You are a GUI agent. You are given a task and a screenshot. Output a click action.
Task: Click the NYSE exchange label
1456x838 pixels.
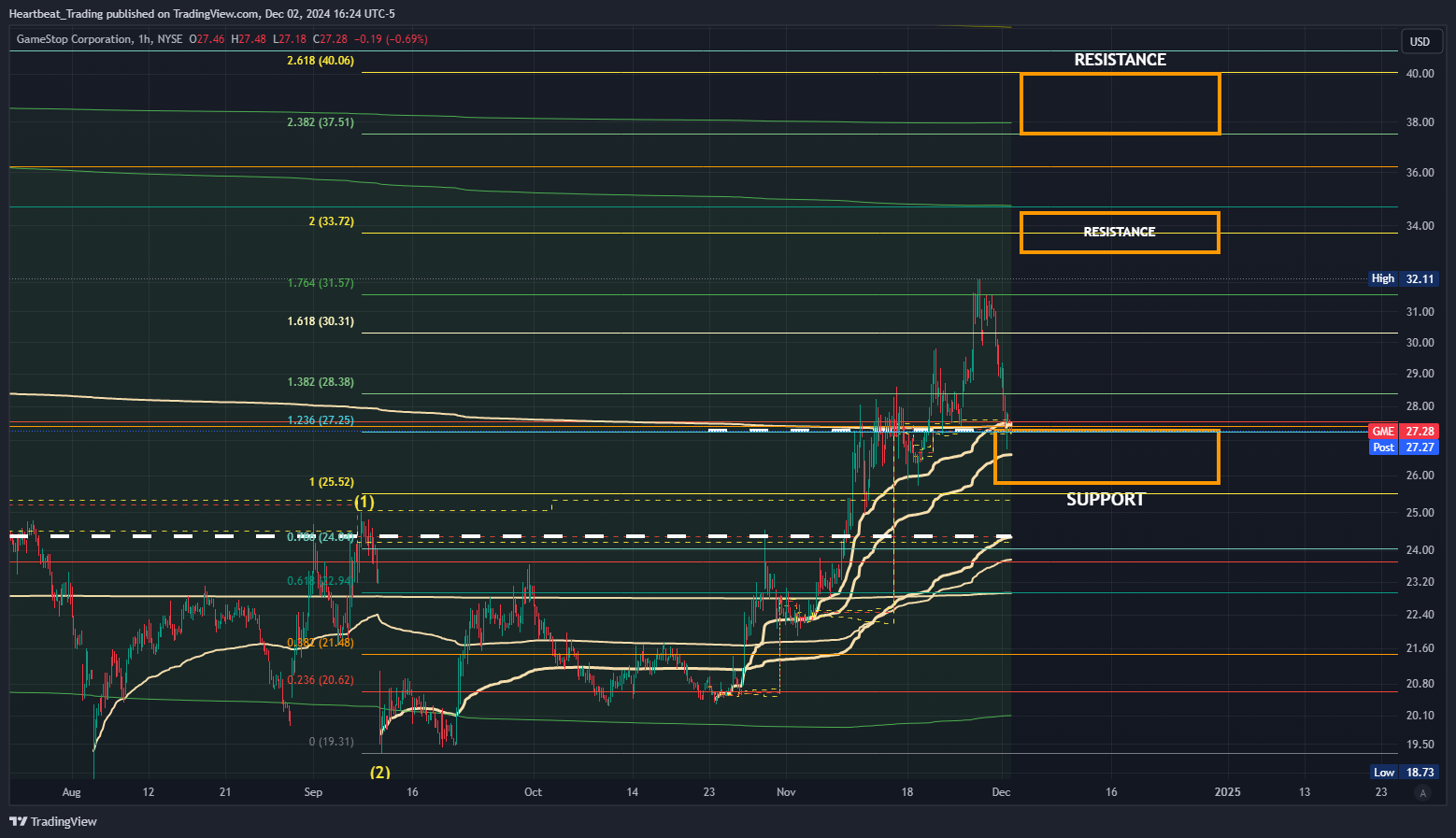[170, 39]
